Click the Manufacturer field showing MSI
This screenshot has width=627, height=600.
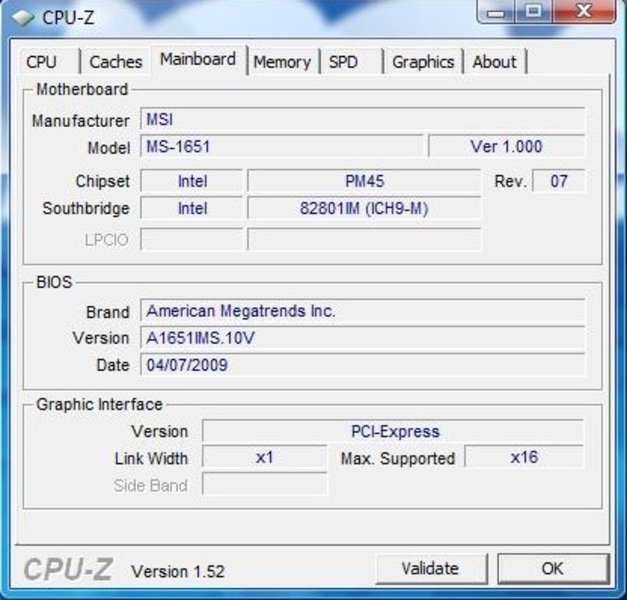(362, 119)
